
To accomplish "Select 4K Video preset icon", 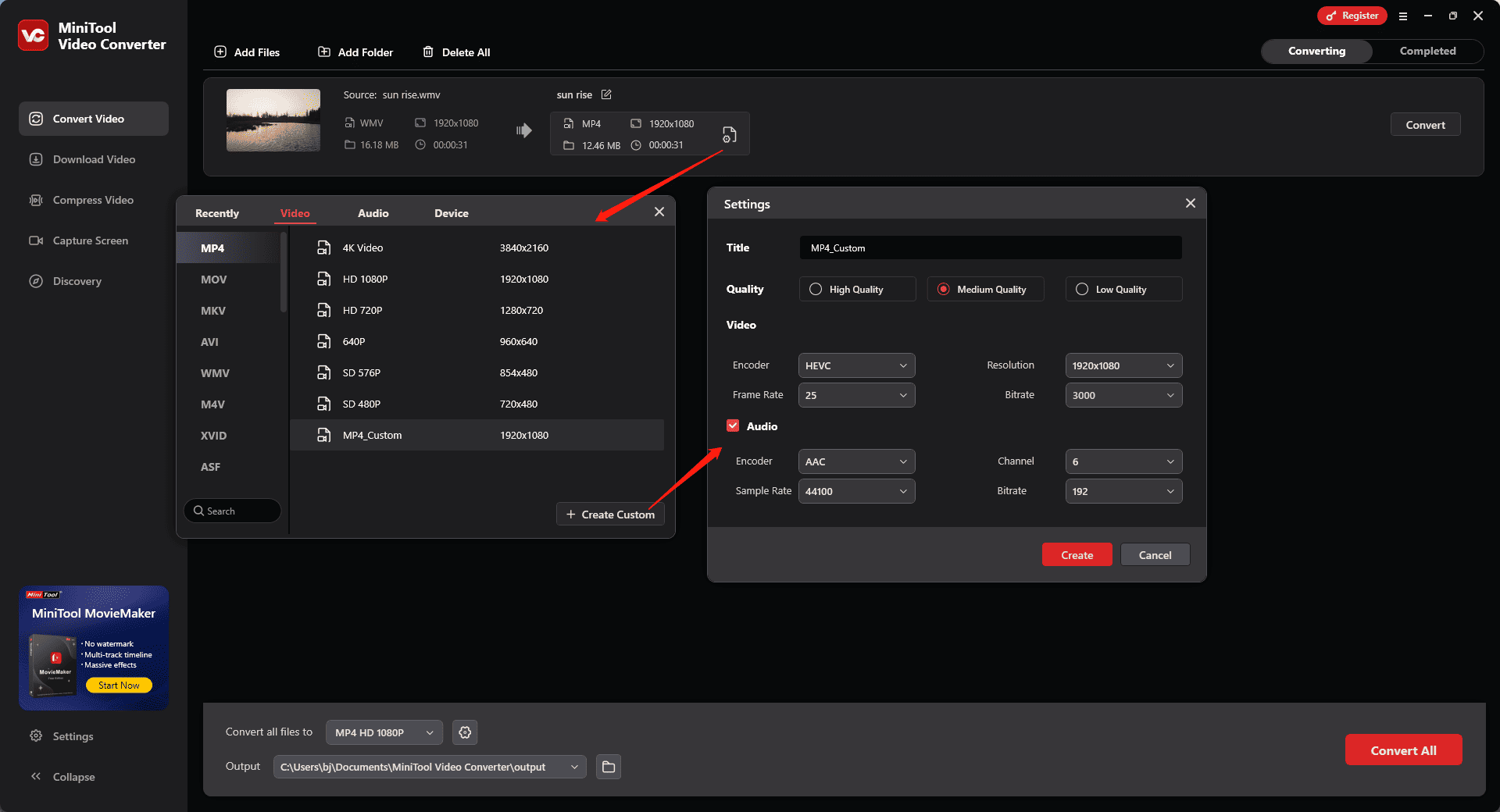I will 323,248.
